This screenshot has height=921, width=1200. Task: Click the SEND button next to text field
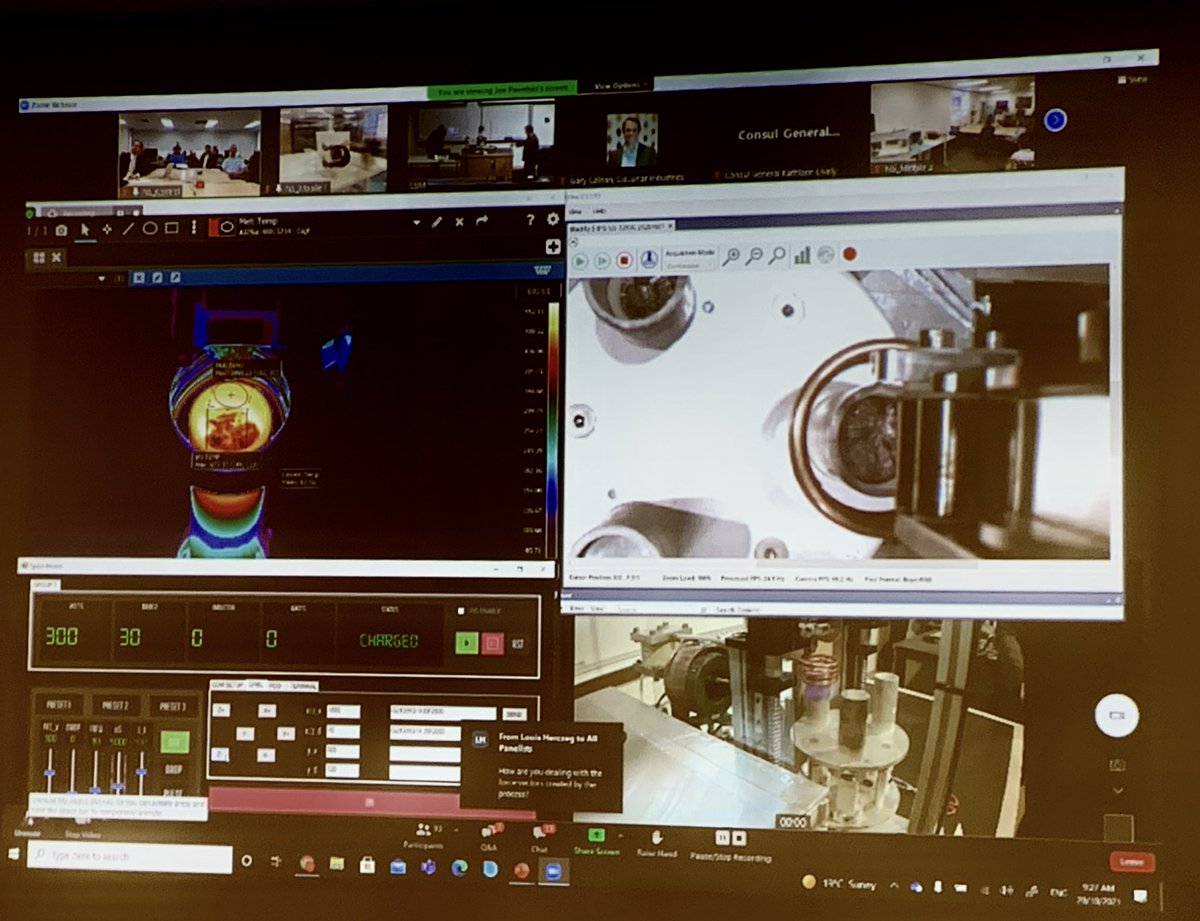coord(515,714)
